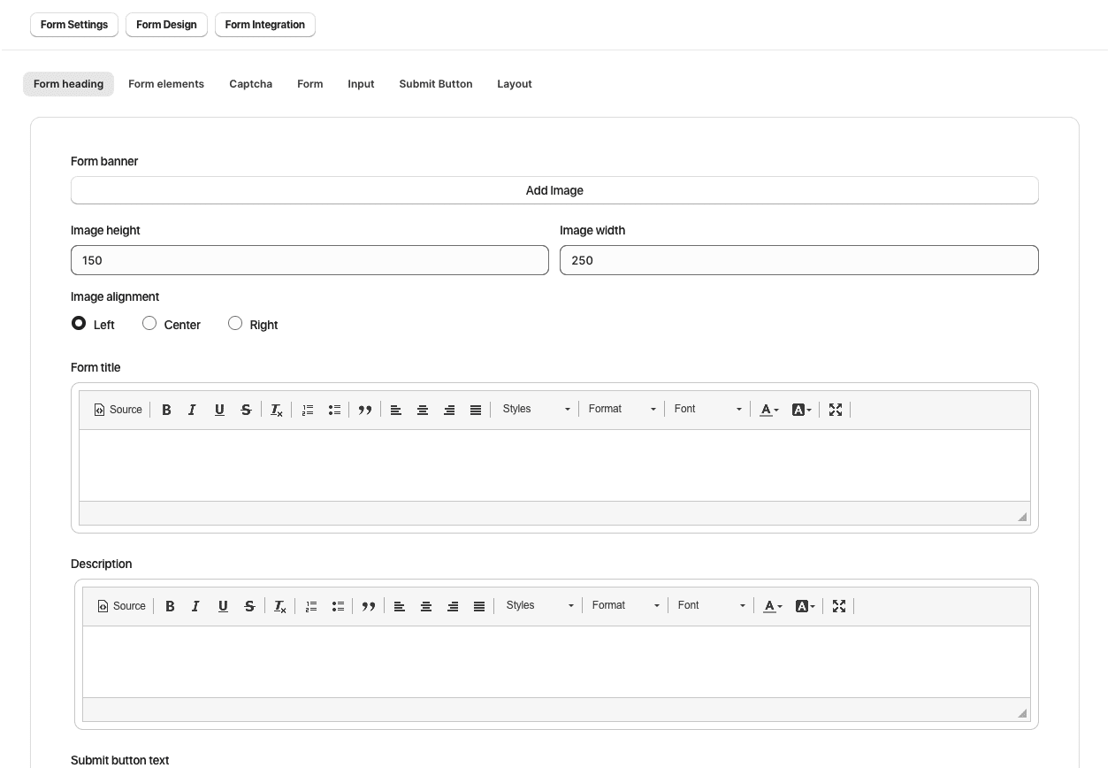1115x768 pixels.
Task: Toggle Bold in Form title editor
Action: 166,410
